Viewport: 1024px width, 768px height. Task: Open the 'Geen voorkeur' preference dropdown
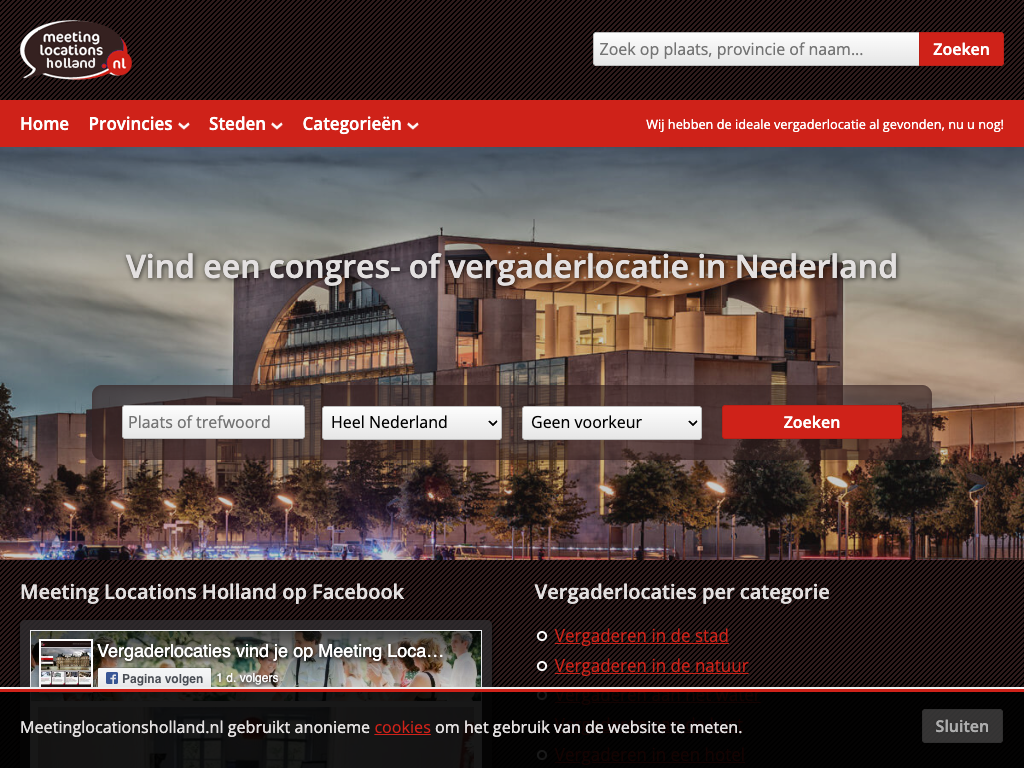611,422
